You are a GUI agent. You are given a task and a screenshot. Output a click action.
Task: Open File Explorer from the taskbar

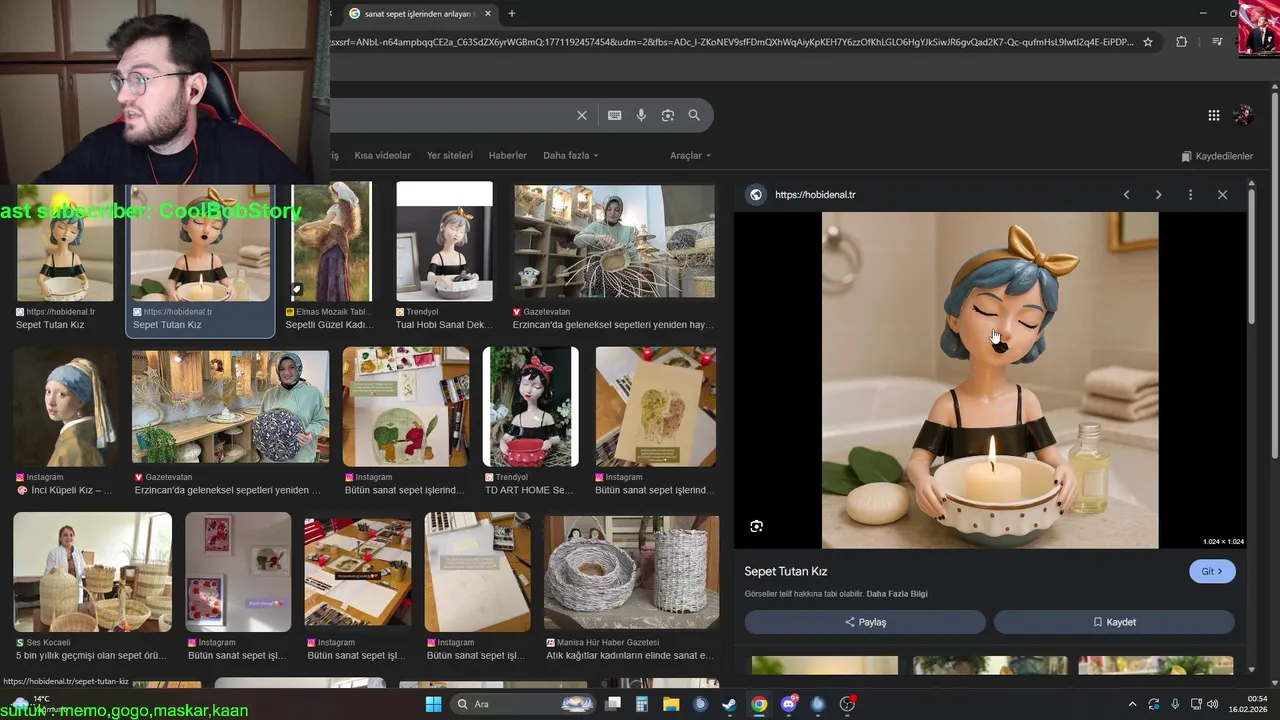pyautogui.click(x=671, y=704)
